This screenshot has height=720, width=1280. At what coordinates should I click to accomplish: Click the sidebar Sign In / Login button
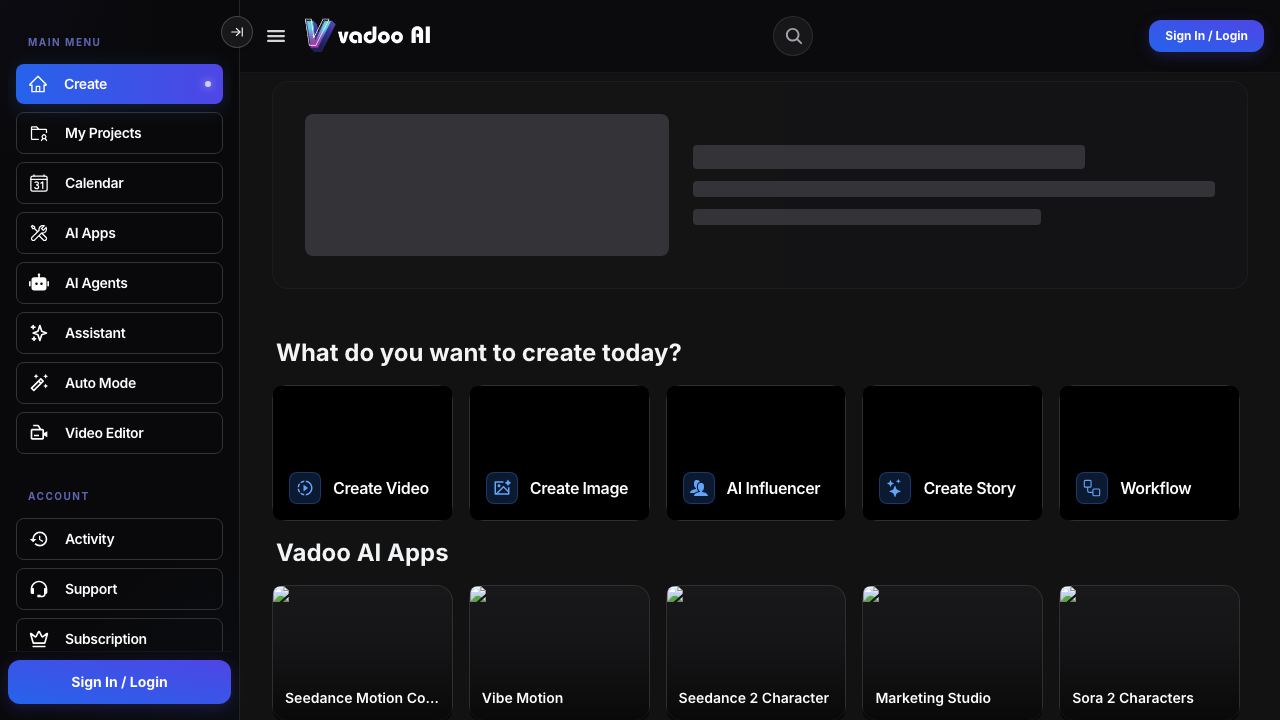pyautogui.click(x=119, y=682)
